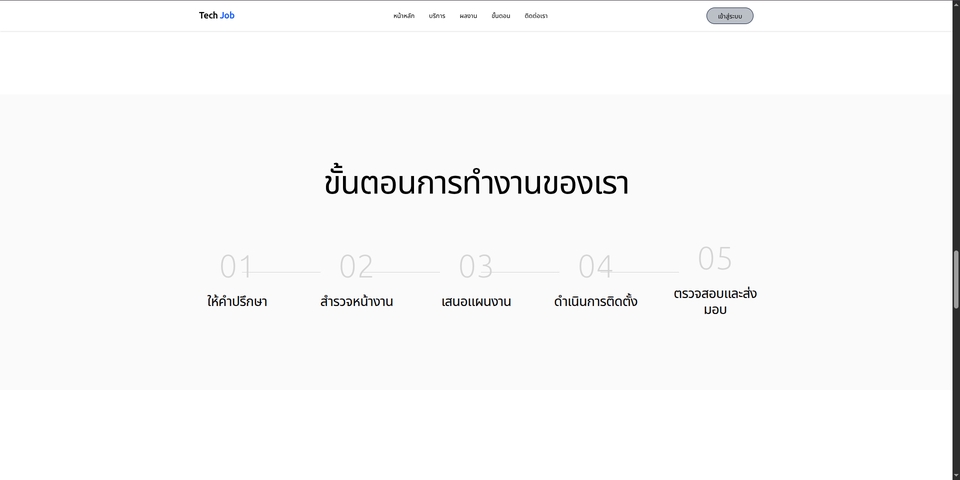Select the เสนอแผนงาน step label
The image size is (960, 480).
point(476,301)
